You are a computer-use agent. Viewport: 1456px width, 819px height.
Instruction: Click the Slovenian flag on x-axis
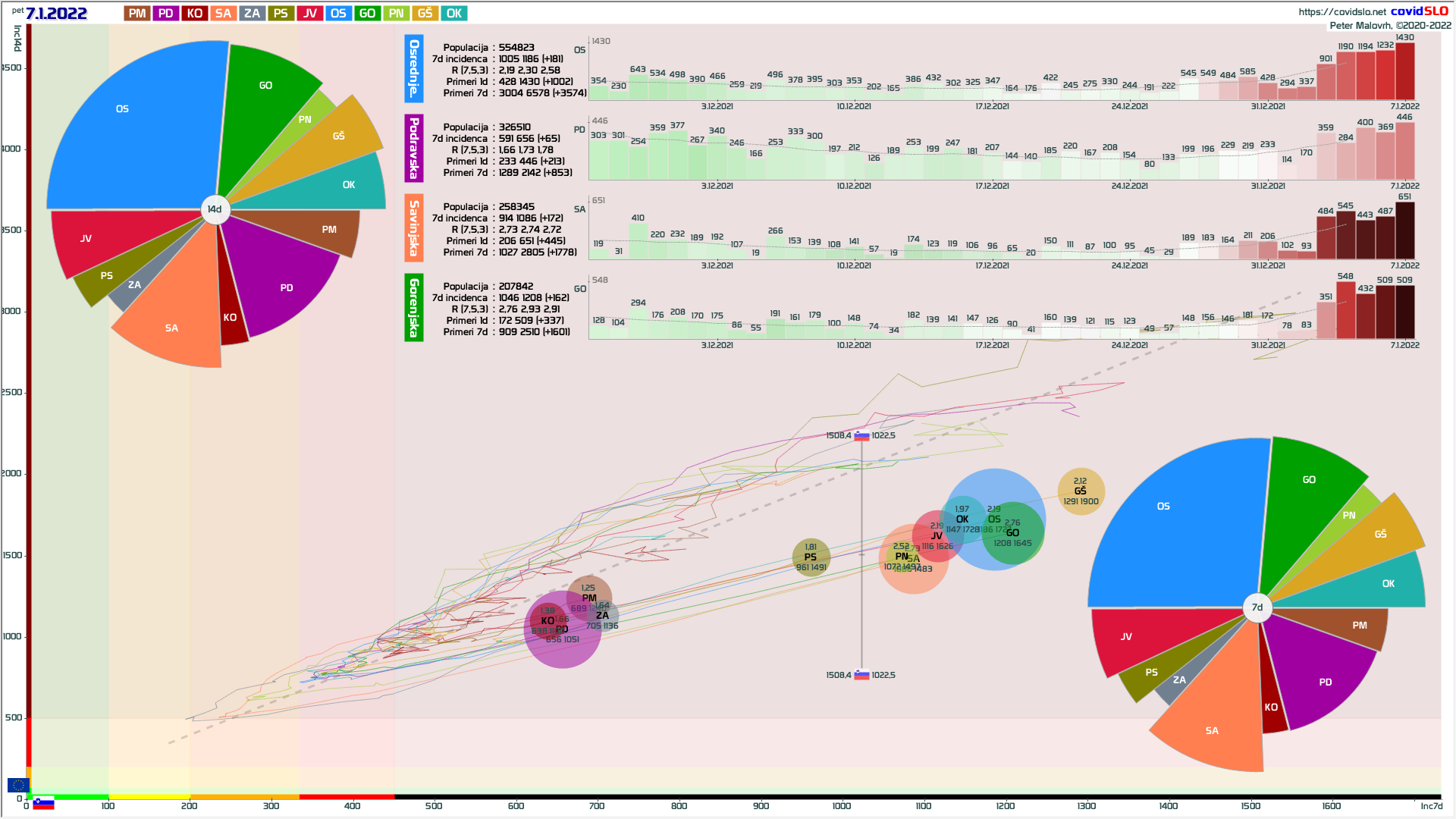click(43, 803)
